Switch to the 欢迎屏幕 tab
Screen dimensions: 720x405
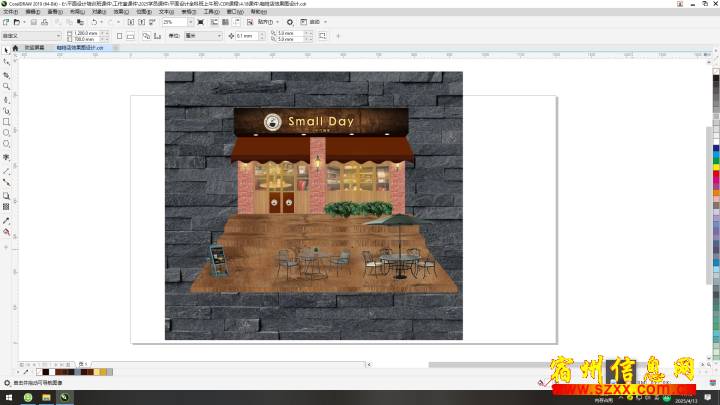tap(34, 47)
